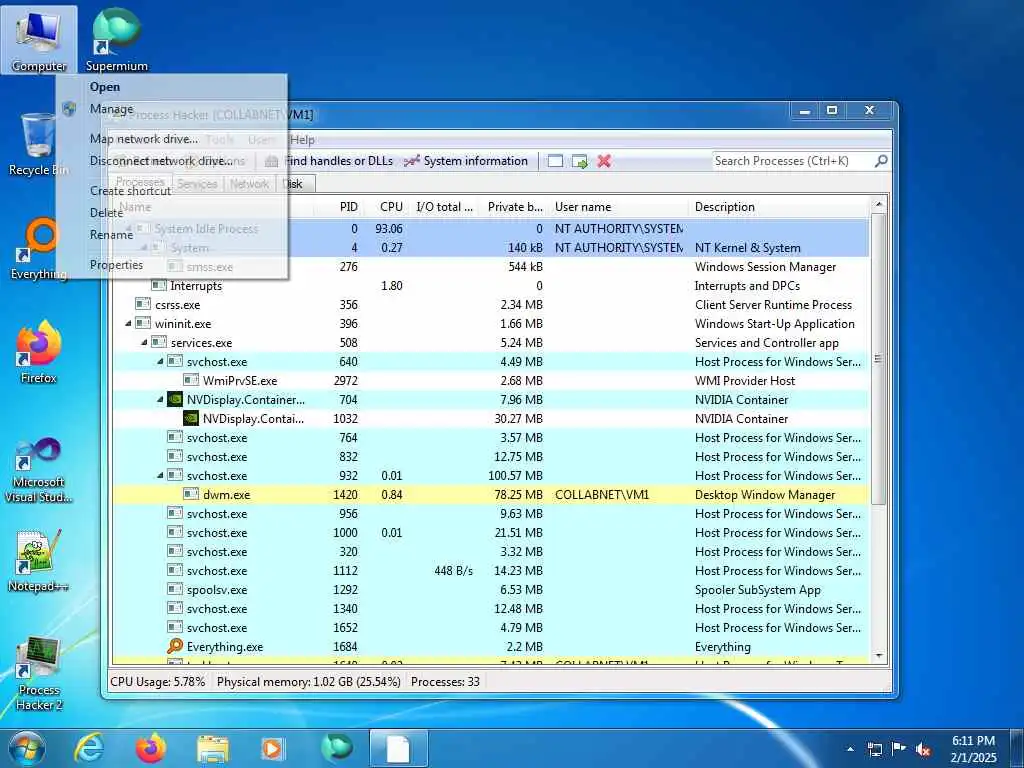Select the Notepad++ desktop shortcut
Viewport: 1024px width, 768px height.
(39, 560)
